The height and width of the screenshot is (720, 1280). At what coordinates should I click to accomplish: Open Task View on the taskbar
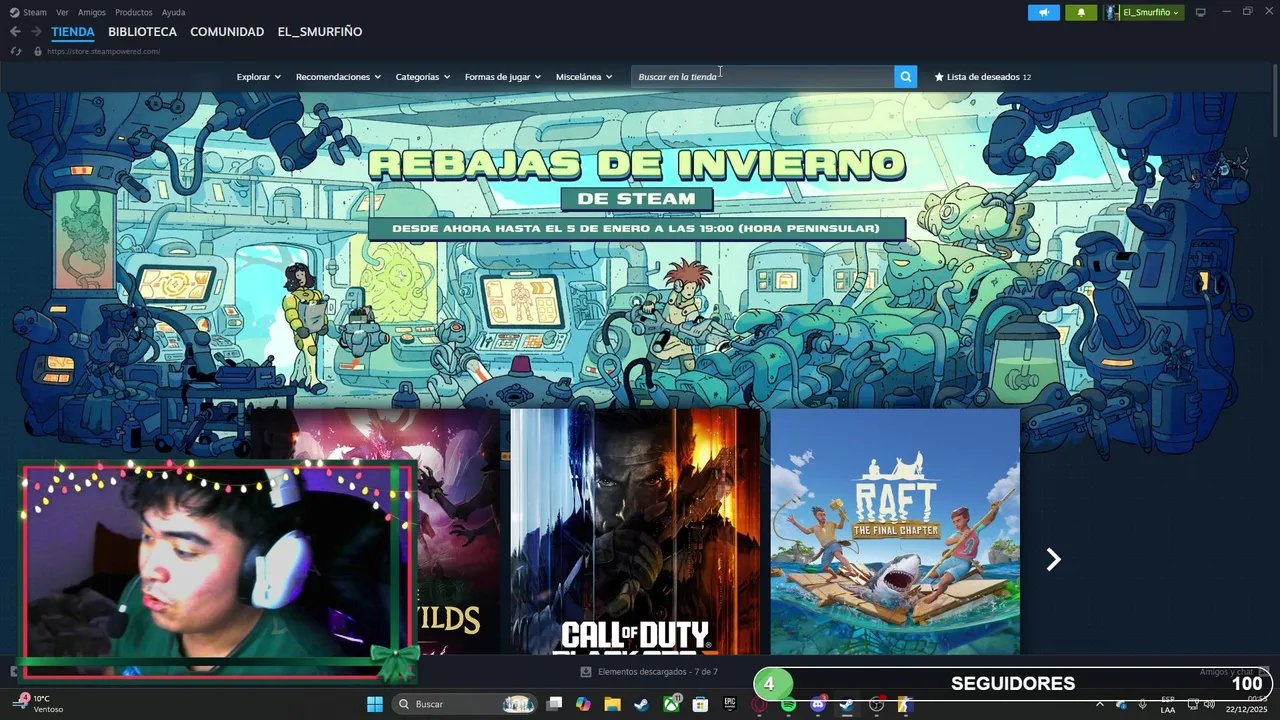[x=554, y=704]
